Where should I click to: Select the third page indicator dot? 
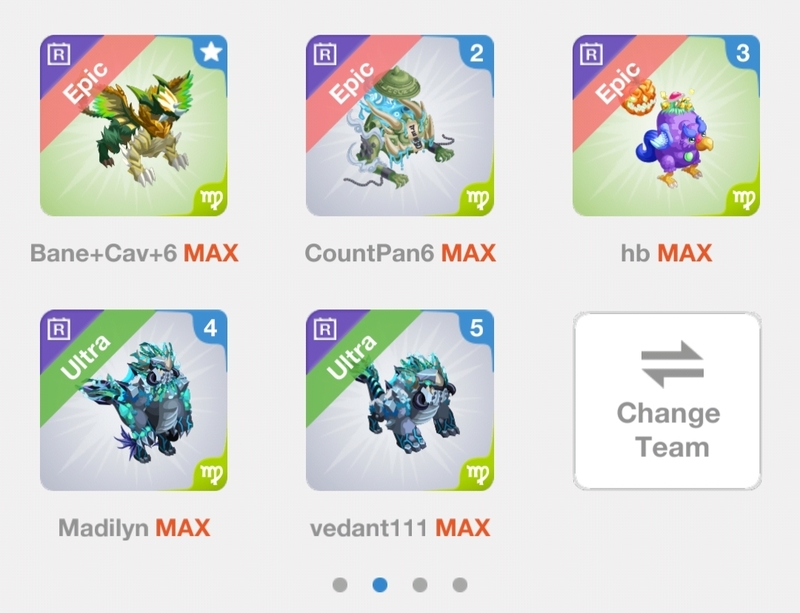(x=420, y=584)
